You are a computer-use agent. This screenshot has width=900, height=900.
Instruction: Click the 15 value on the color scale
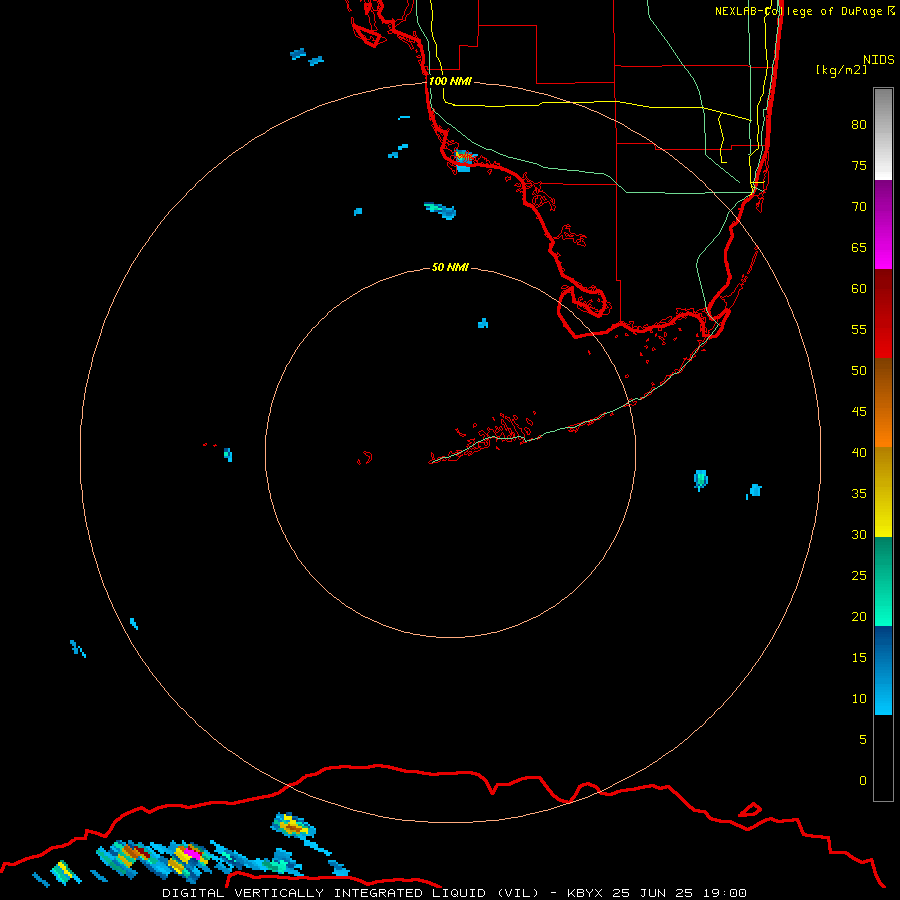point(859,657)
